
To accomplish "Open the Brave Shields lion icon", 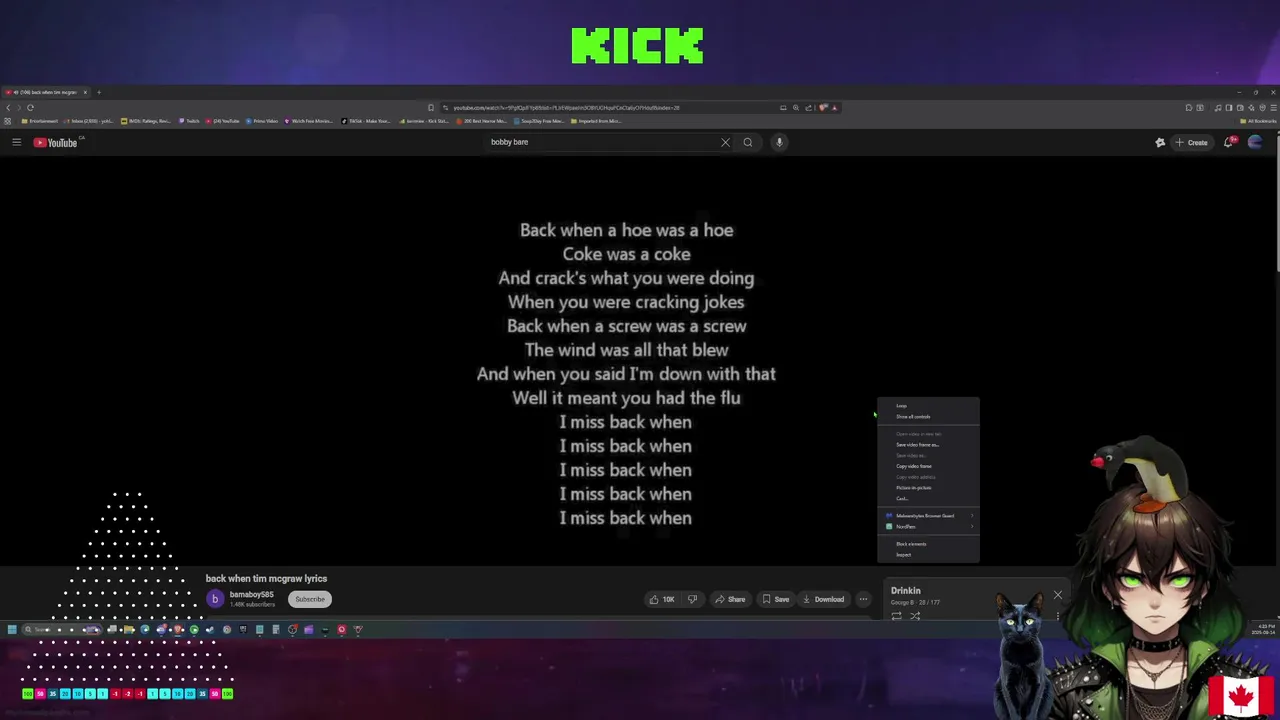I will pos(822,107).
